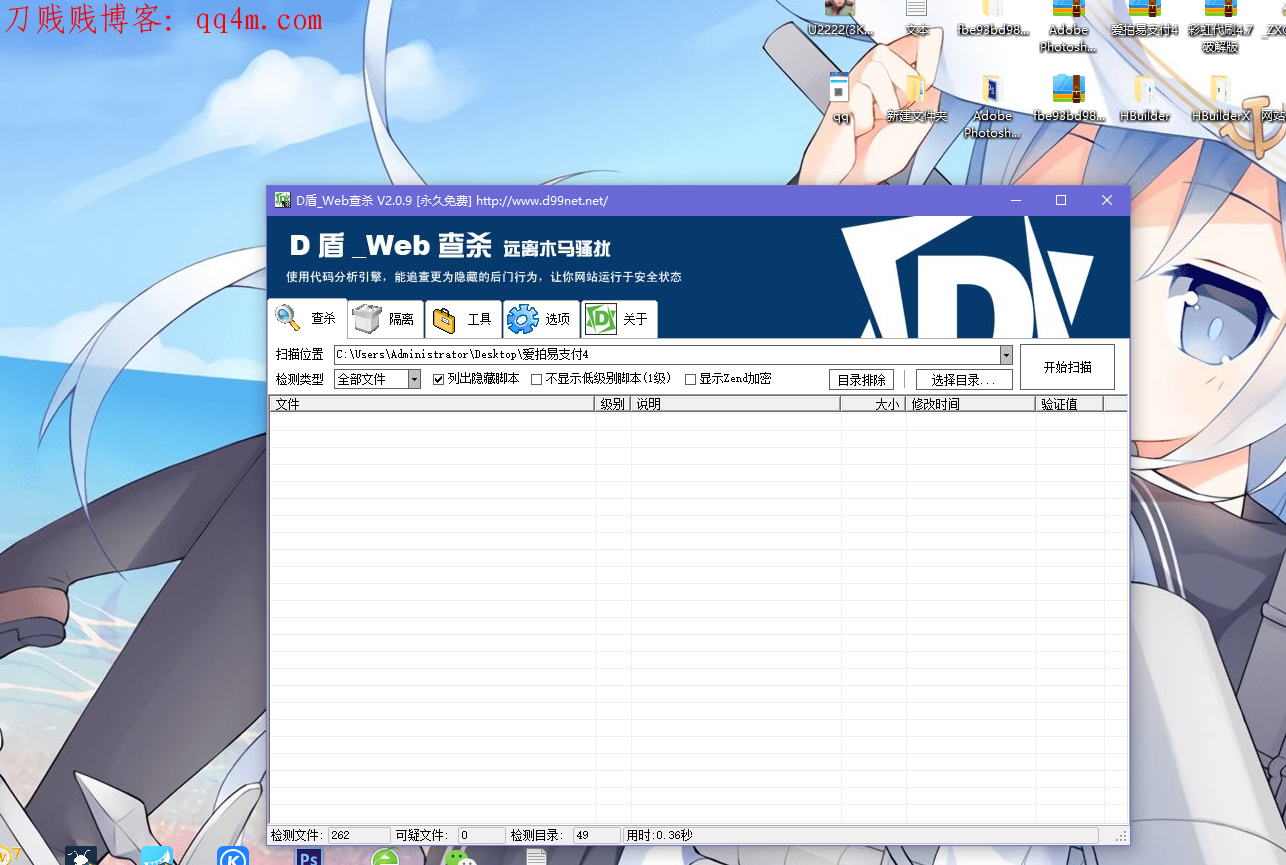Expand the scan location path dropdown arrow

click(x=1006, y=355)
